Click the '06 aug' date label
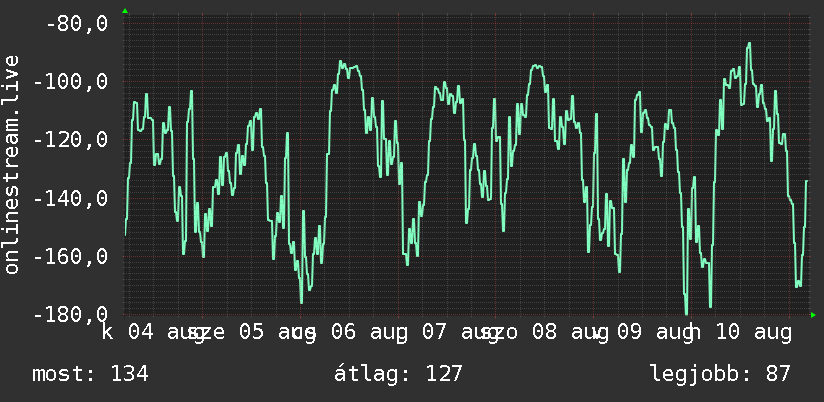Screen dimensions: 824x402 [x=369, y=333]
